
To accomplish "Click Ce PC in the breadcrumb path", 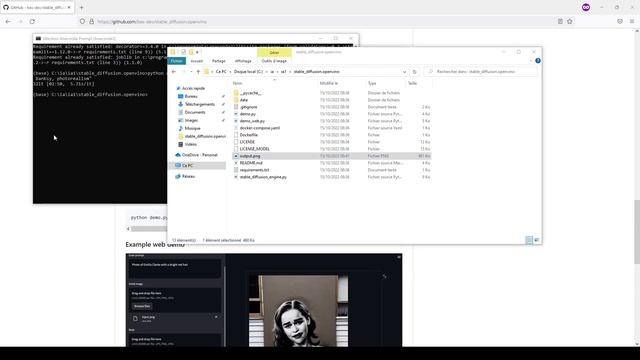I will tap(221, 72).
